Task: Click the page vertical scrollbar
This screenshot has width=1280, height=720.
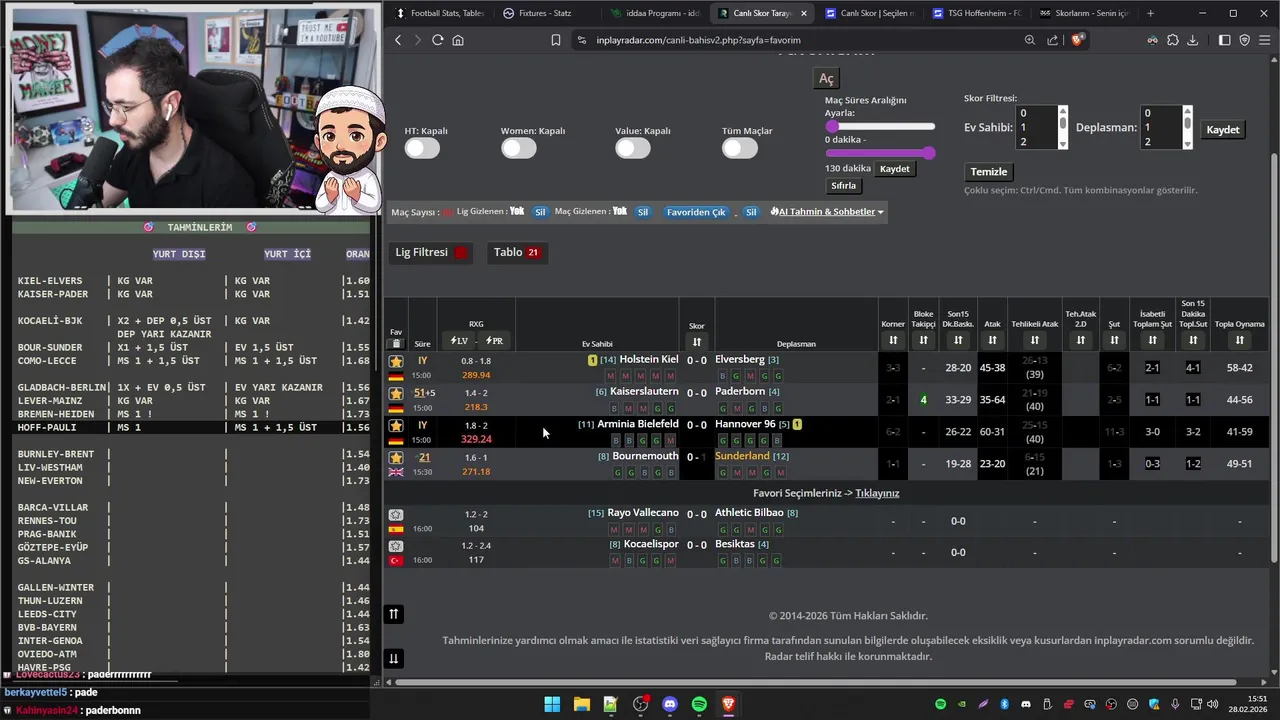Action: (x=1273, y=355)
